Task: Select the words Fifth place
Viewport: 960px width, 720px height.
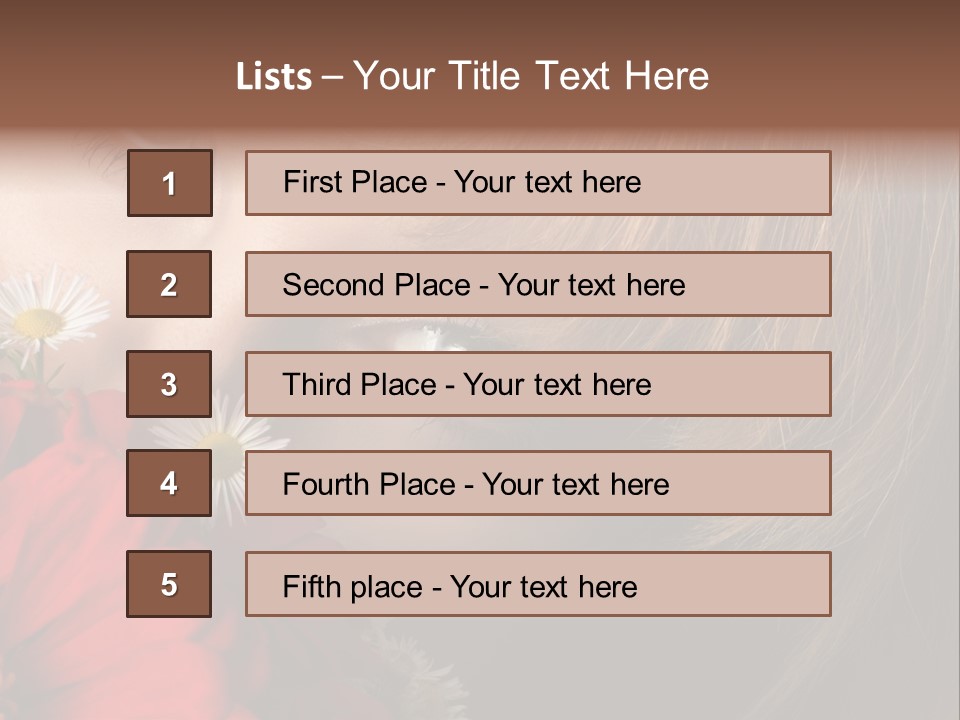Action: (353, 587)
